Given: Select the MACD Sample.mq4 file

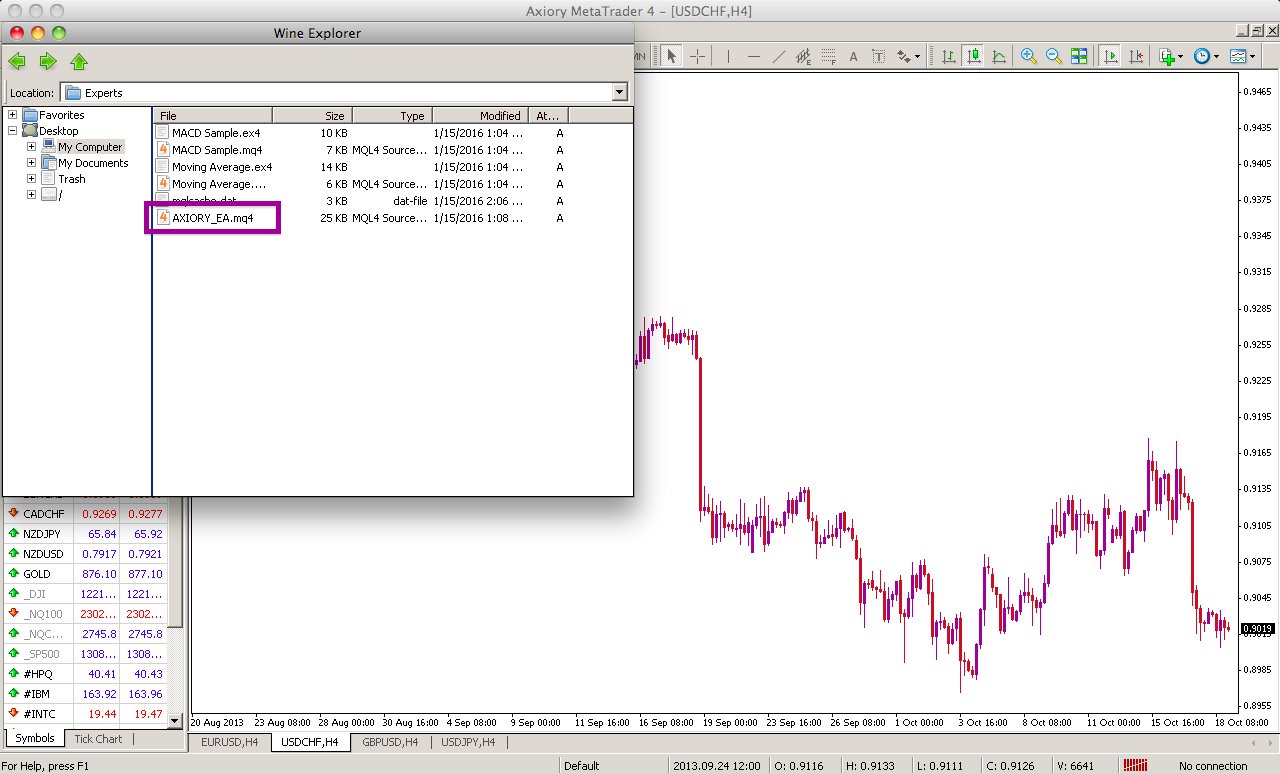Looking at the screenshot, I should click(217, 150).
